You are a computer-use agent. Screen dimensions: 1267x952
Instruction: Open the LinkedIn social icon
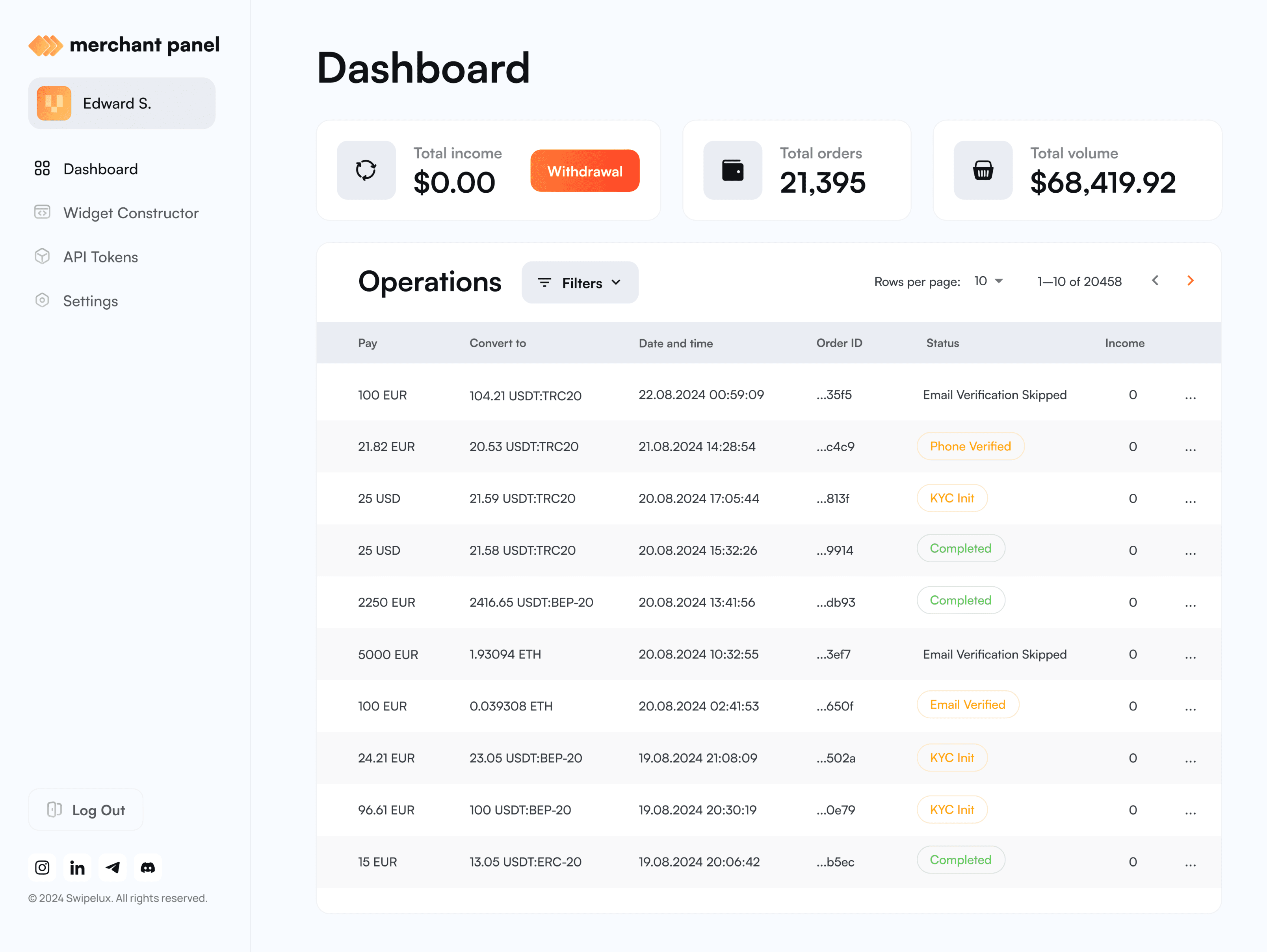pos(77,867)
